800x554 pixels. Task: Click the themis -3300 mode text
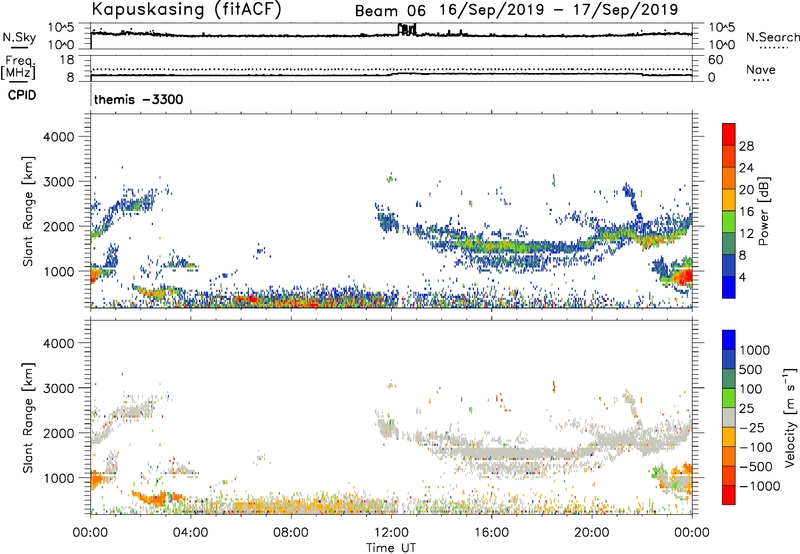pyautogui.click(x=138, y=99)
